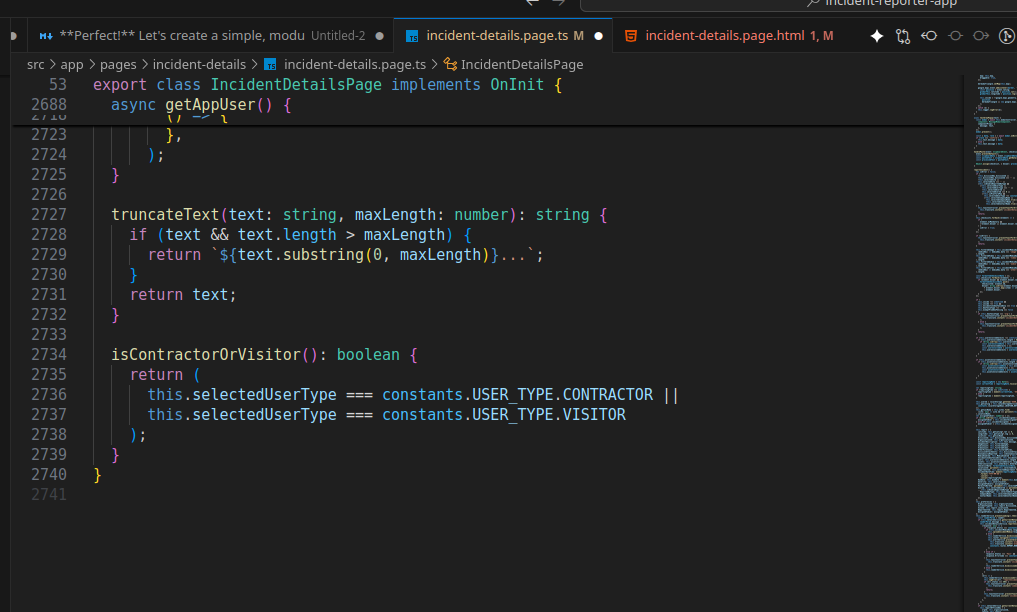The width and height of the screenshot is (1017, 612).
Task: Expand the IncidentDetailsPage breadcrumb symbol list
Action: pos(521,64)
